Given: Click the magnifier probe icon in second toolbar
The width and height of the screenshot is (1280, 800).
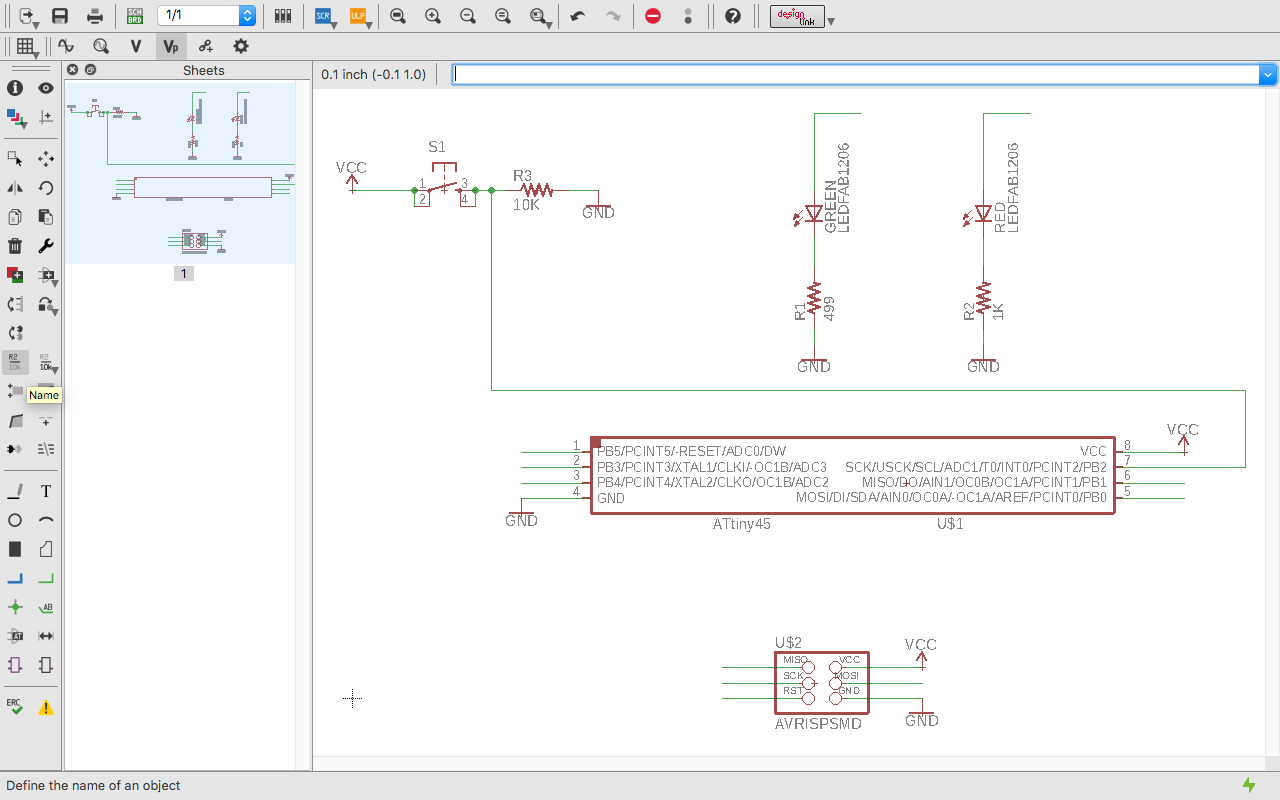Looking at the screenshot, I should coord(100,46).
